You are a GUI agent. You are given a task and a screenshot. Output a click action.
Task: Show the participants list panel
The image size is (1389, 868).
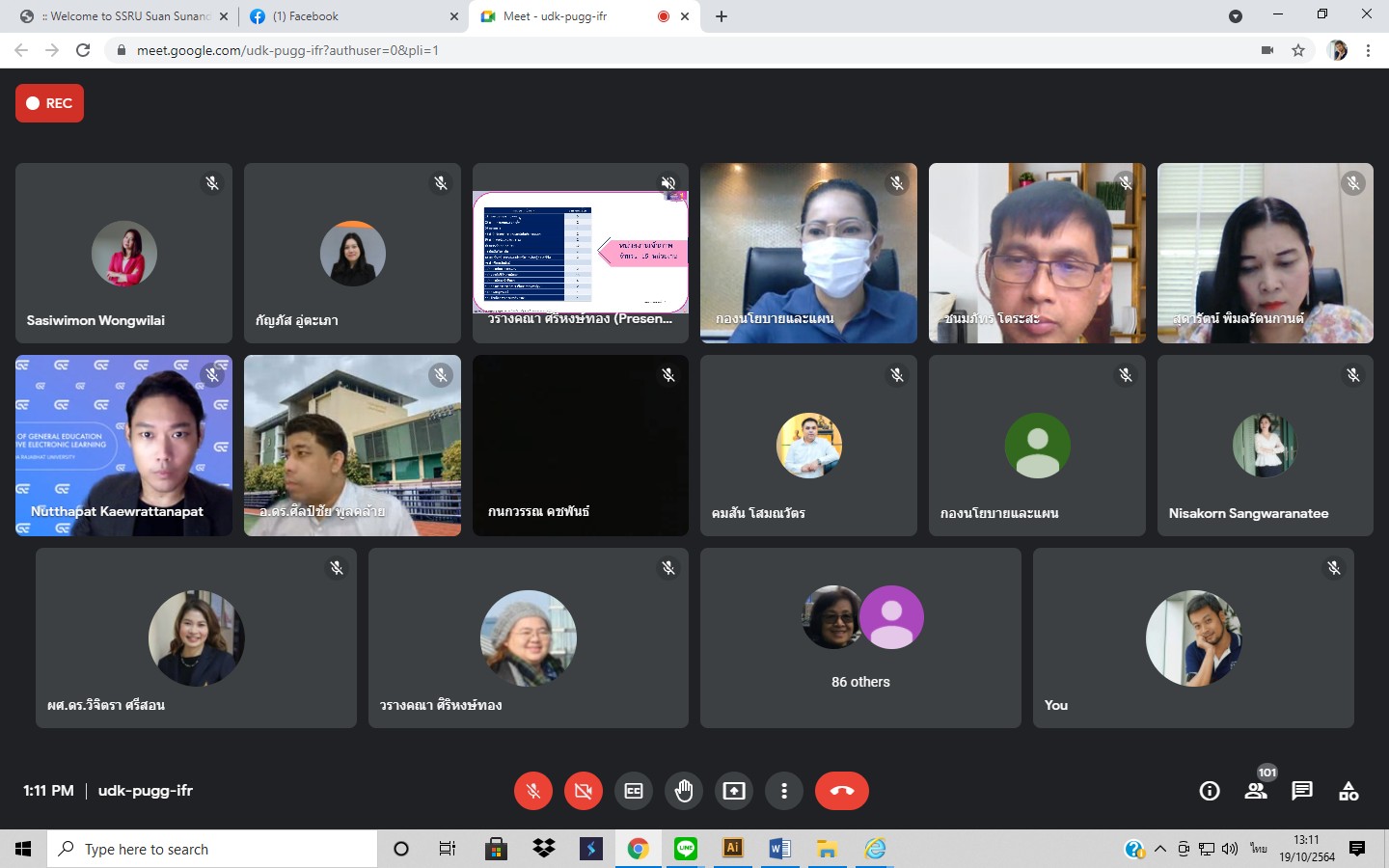1255,791
